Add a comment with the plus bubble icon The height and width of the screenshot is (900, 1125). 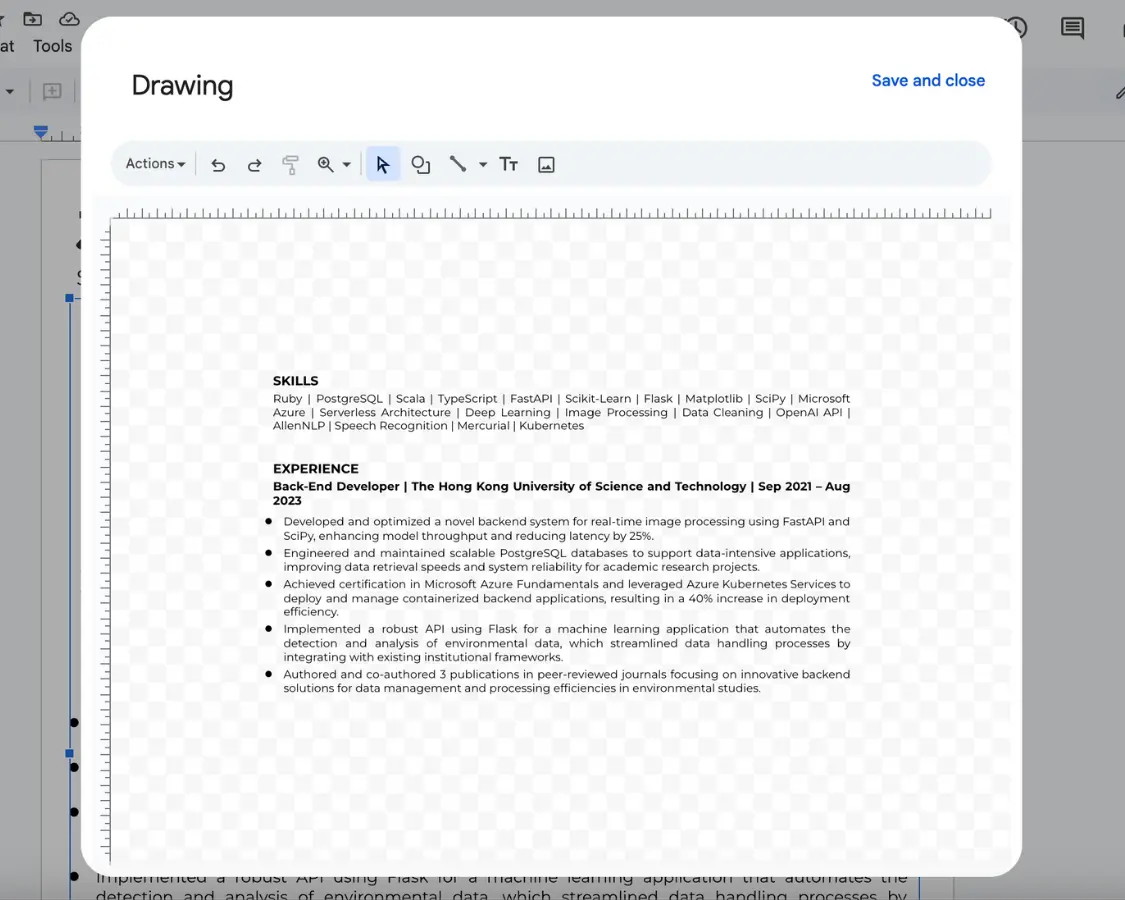[x=51, y=91]
